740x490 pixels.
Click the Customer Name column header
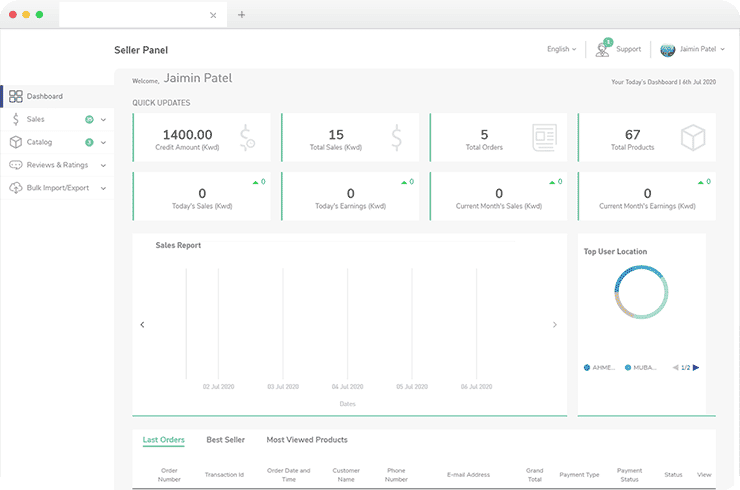pos(346,475)
